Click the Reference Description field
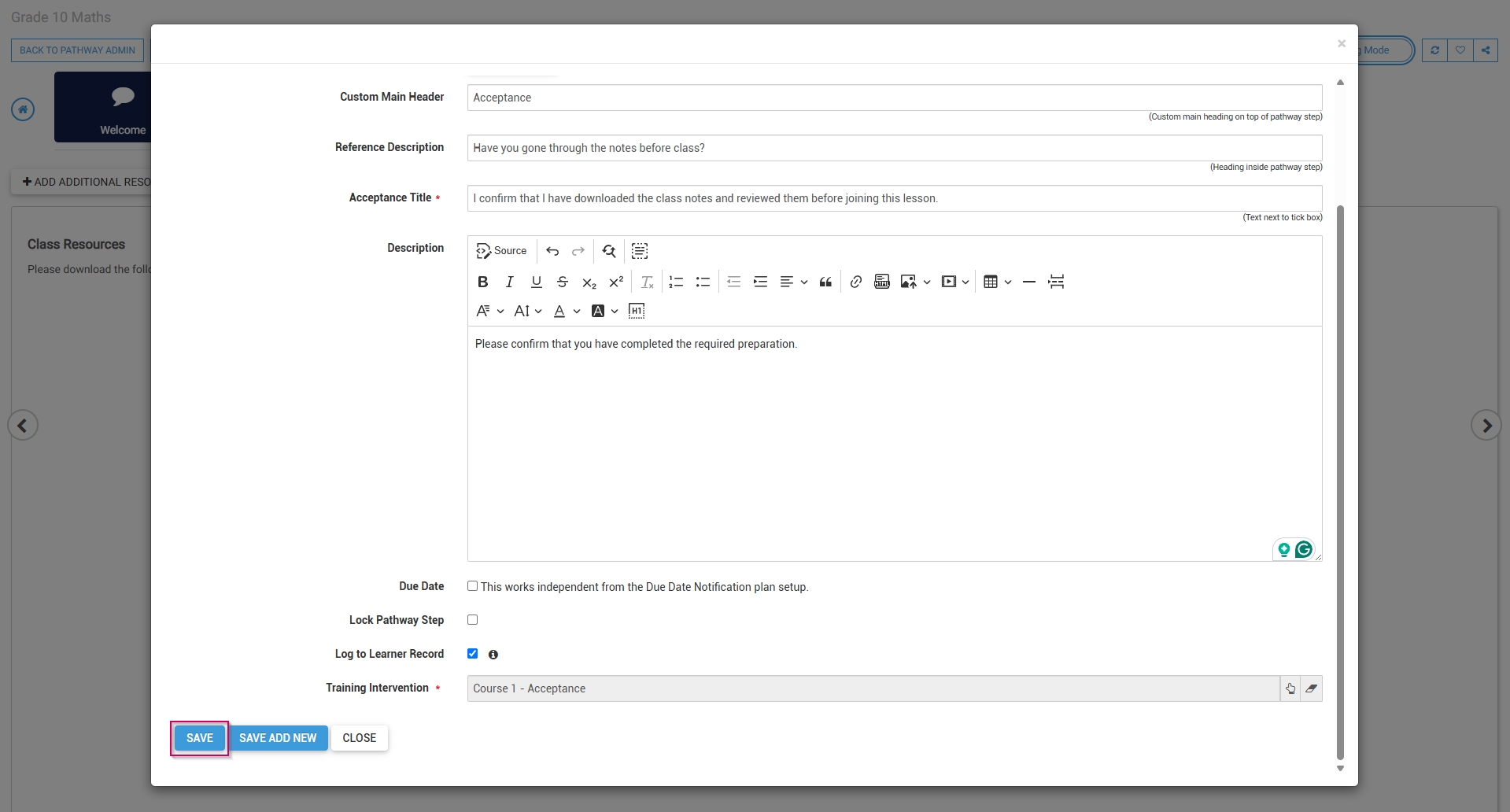 895,148
